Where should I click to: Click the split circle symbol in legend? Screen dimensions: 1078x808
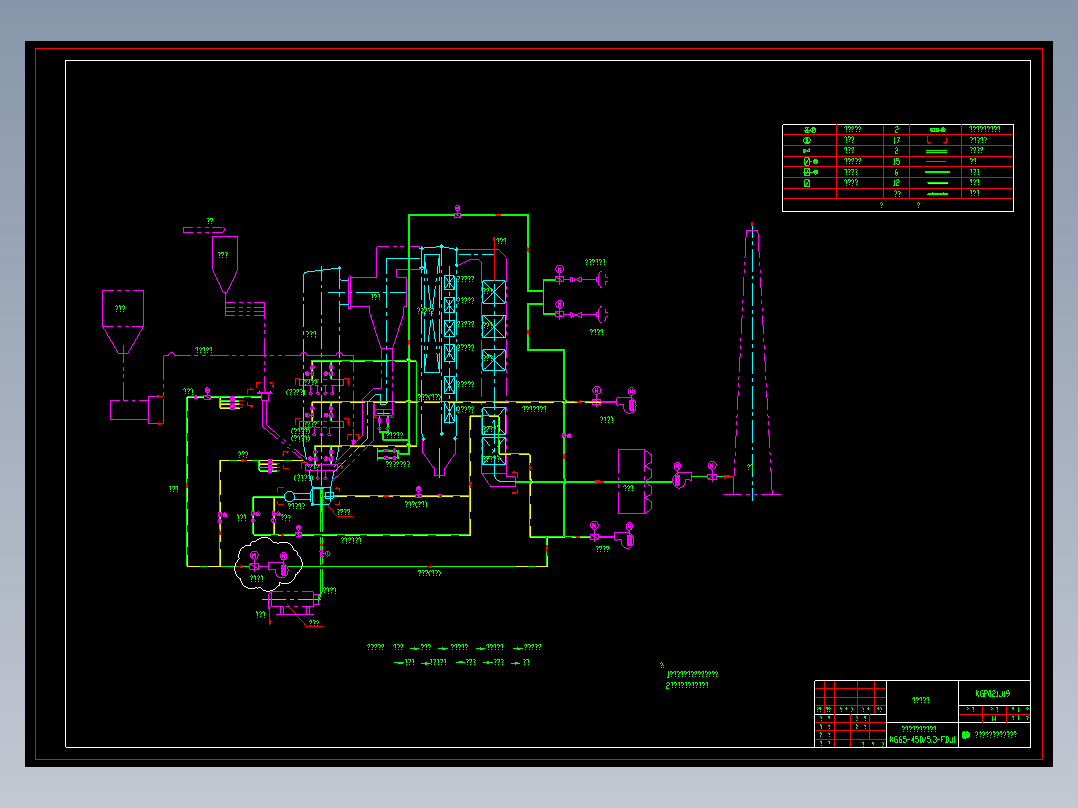pyautogui.click(x=807, y=140)
